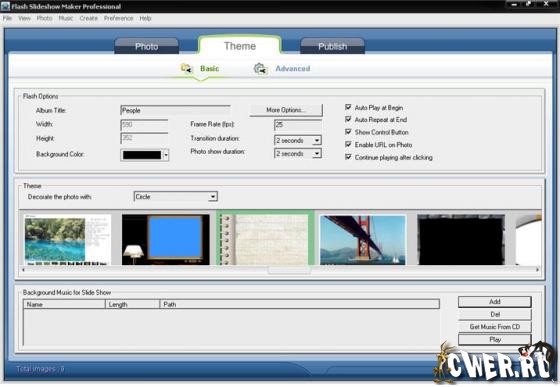
Task: Select the blue screen lamp theme thumbnail
Action: [166, 240]
